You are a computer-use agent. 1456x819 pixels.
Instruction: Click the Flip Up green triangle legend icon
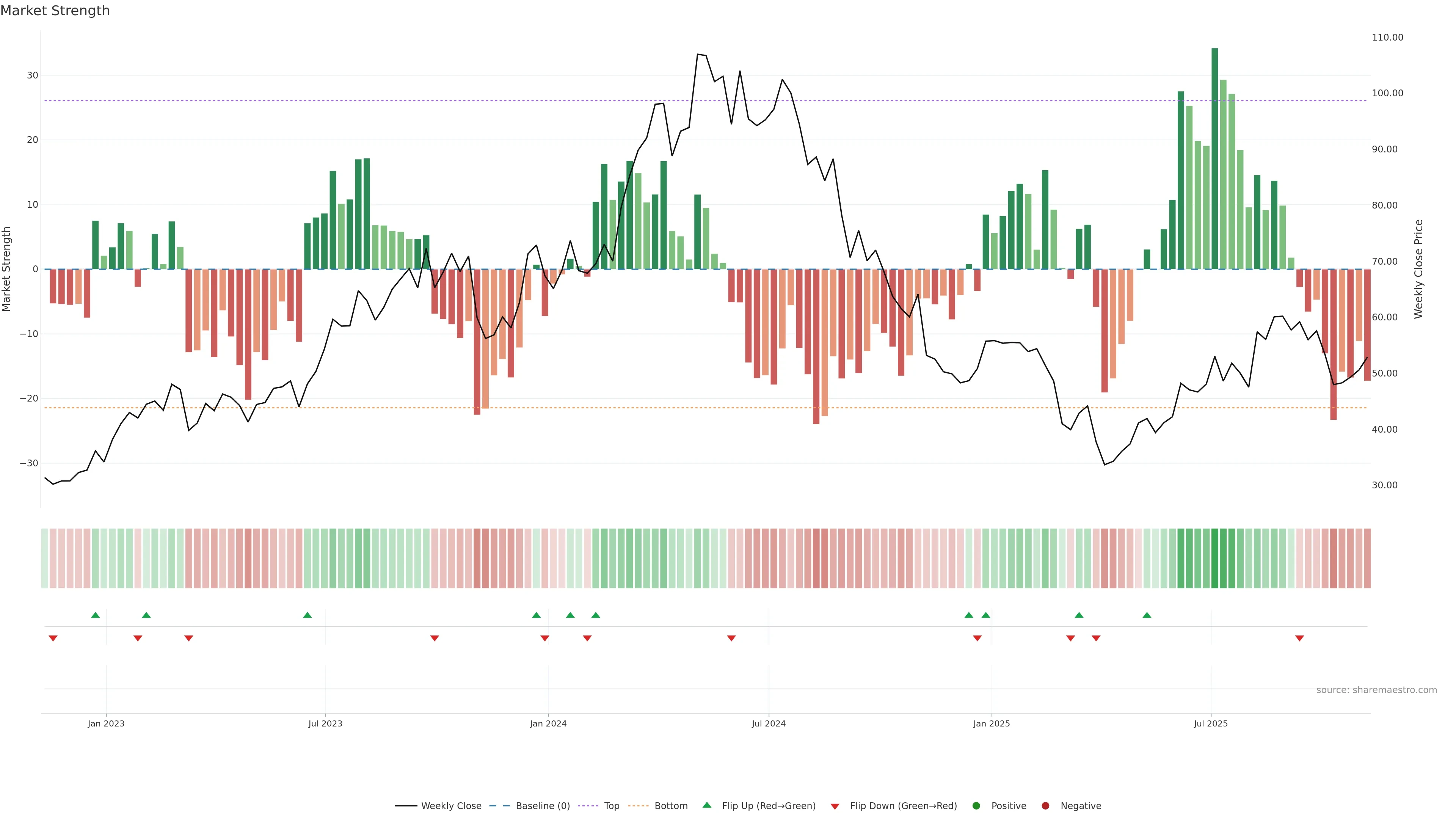[x=706, y=805]
